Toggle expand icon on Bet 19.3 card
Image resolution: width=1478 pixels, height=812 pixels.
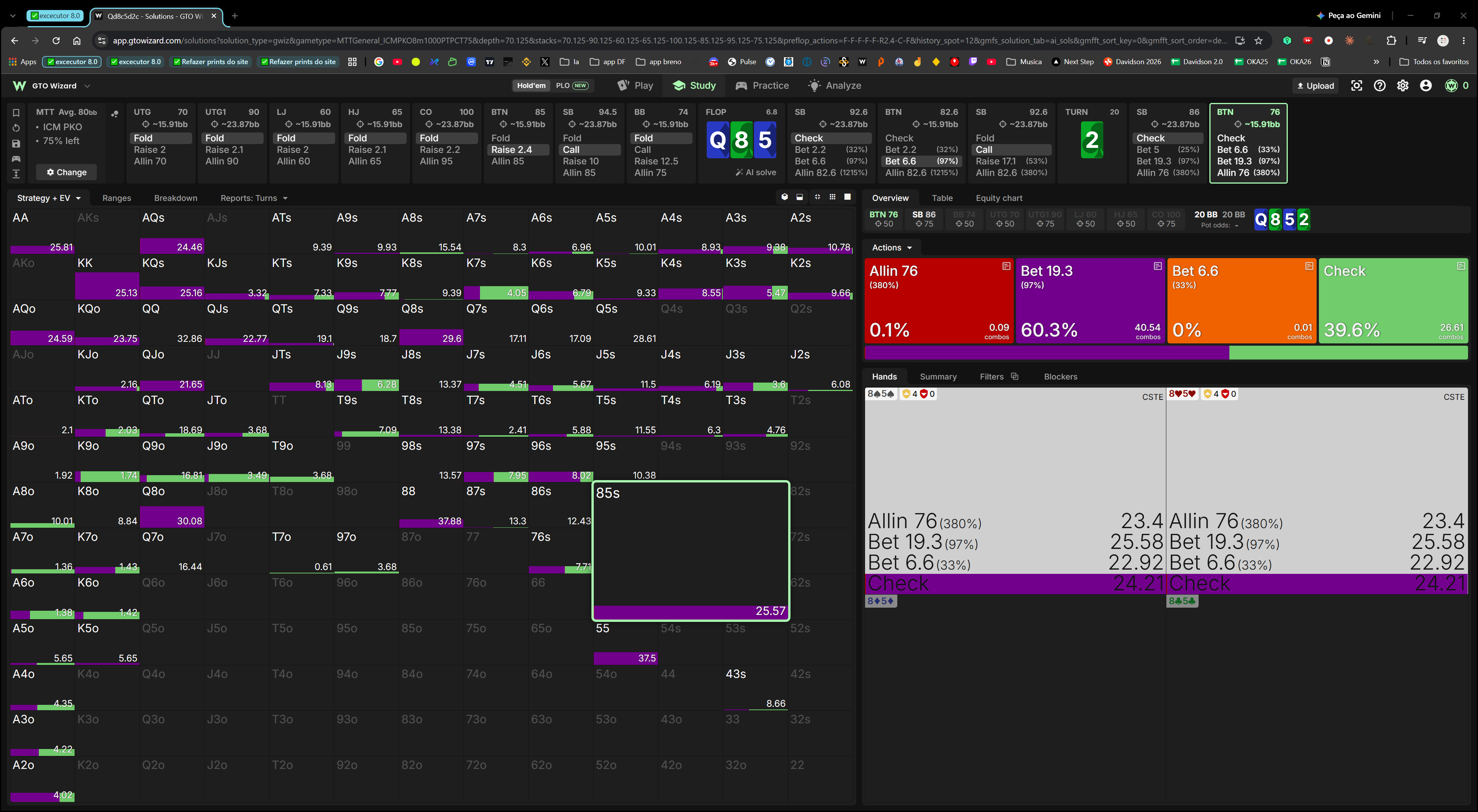[1157, 266]
